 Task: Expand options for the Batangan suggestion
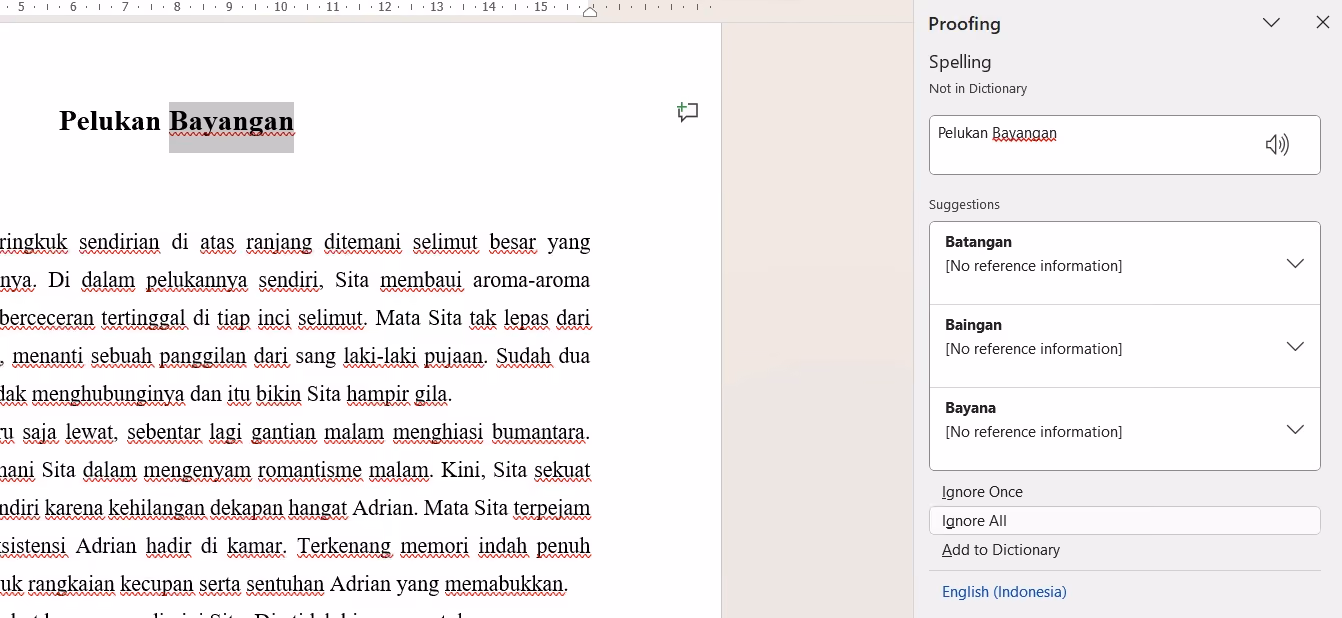pos(1295,264)
